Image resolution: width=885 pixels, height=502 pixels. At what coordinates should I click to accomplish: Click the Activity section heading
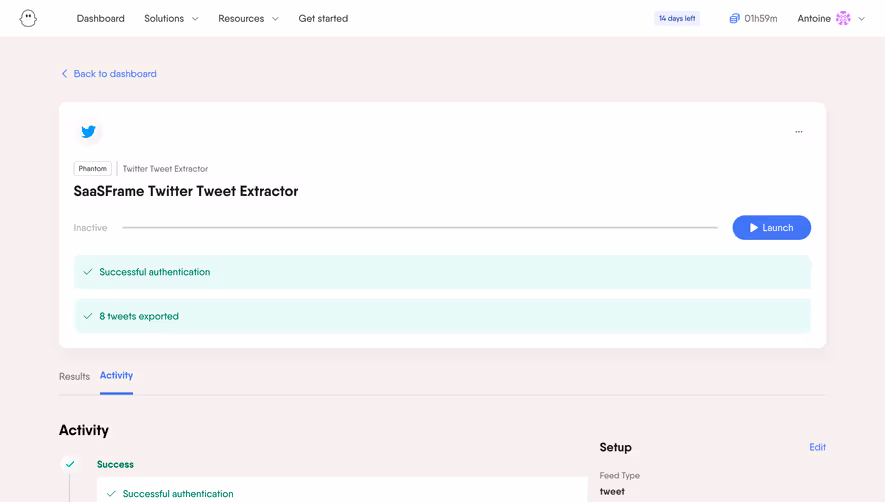coord(84,430)
